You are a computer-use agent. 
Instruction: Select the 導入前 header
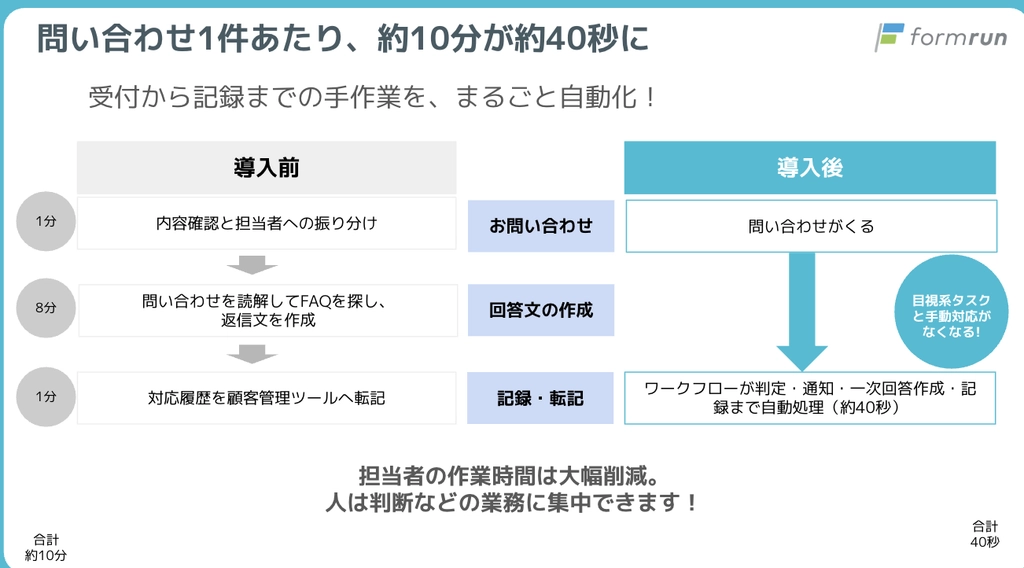[266, 168]
